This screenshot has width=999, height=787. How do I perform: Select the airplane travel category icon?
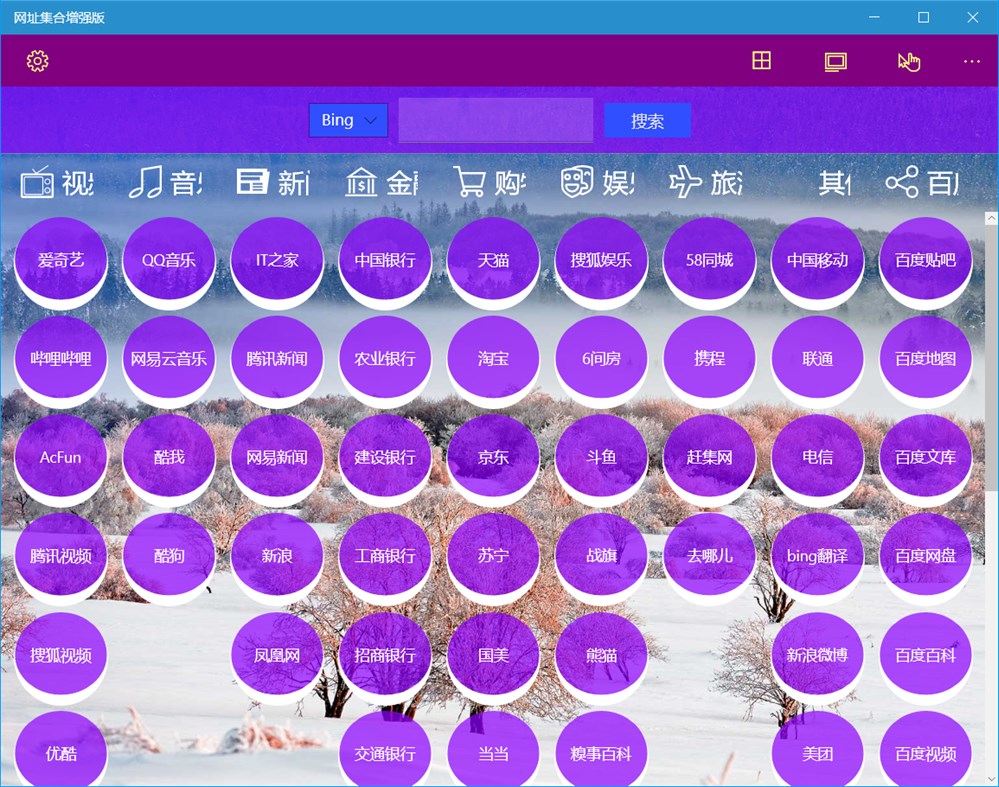pyautogui.click(x=686, y=182)
